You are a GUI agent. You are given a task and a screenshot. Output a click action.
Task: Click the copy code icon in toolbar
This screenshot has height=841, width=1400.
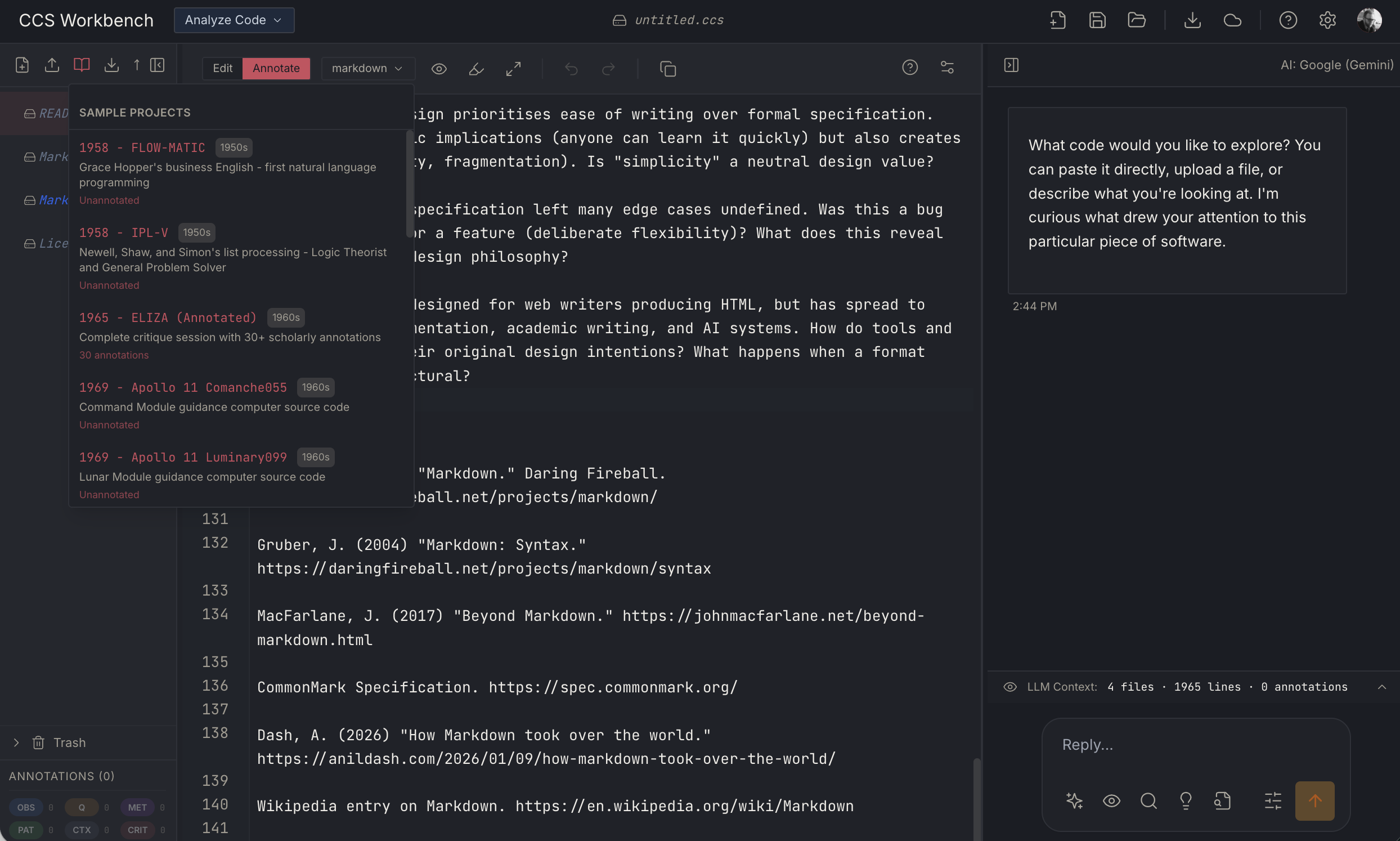[668, 69]
